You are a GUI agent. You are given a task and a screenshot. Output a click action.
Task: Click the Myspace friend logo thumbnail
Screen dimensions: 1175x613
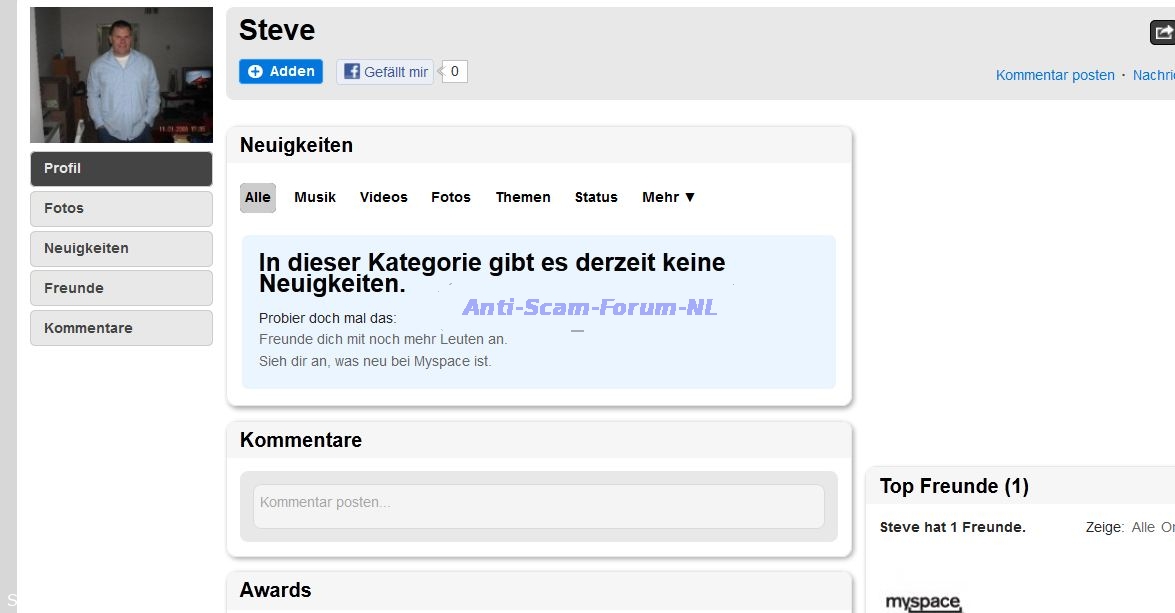(923, 601)
